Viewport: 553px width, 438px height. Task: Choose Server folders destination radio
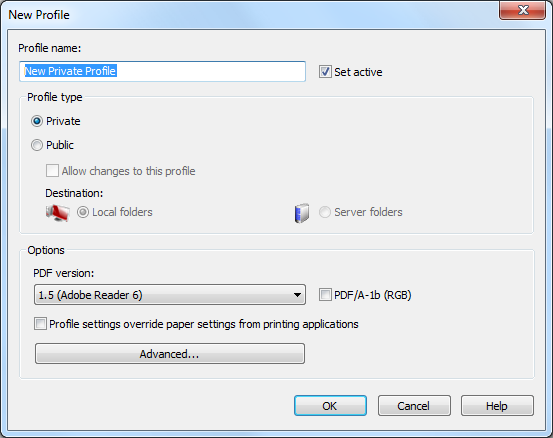[325, 212]
